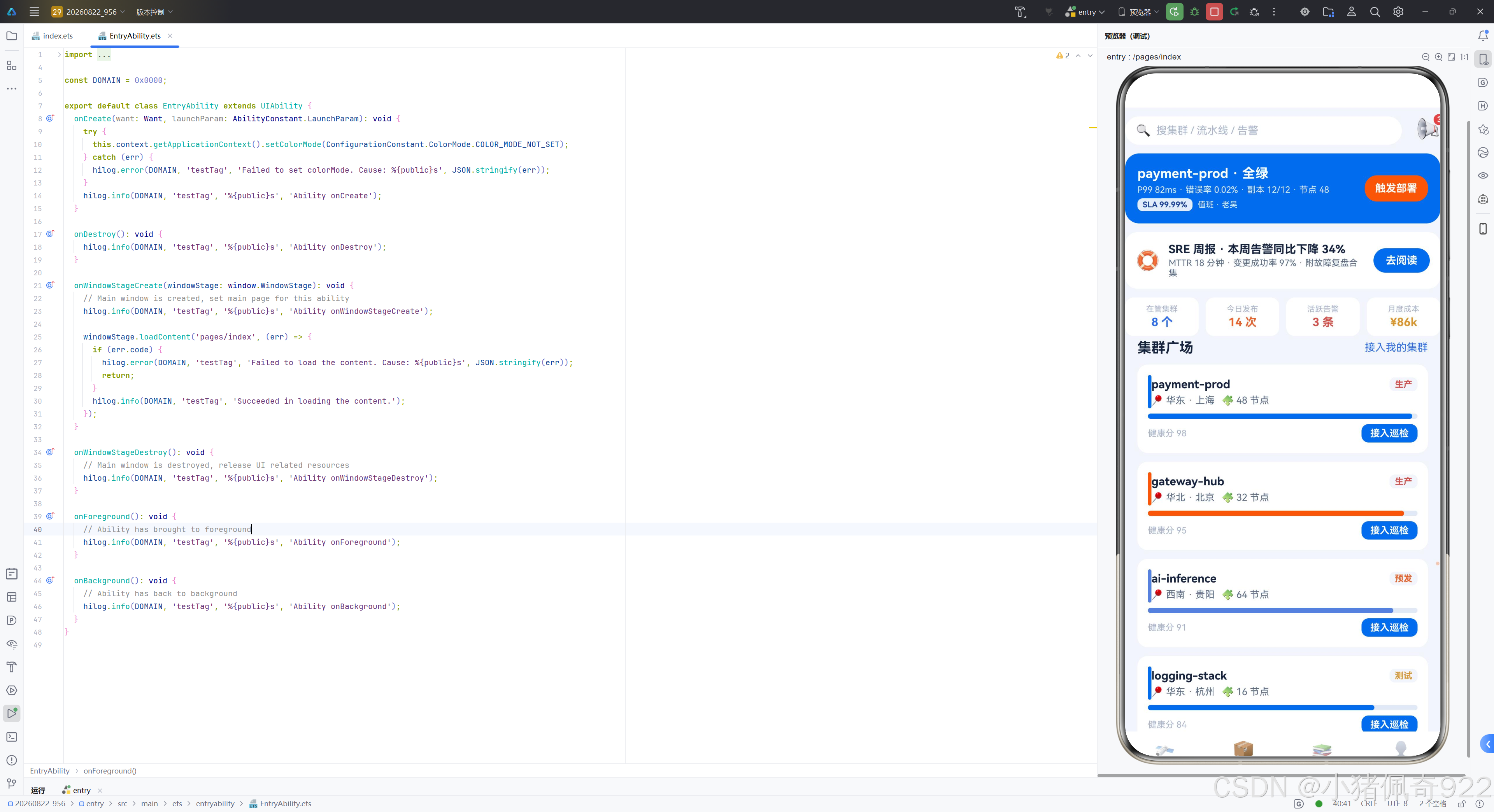1494x812 pixels.
Task: Click the stop run red button
Action: click(x=1214, y=12)
